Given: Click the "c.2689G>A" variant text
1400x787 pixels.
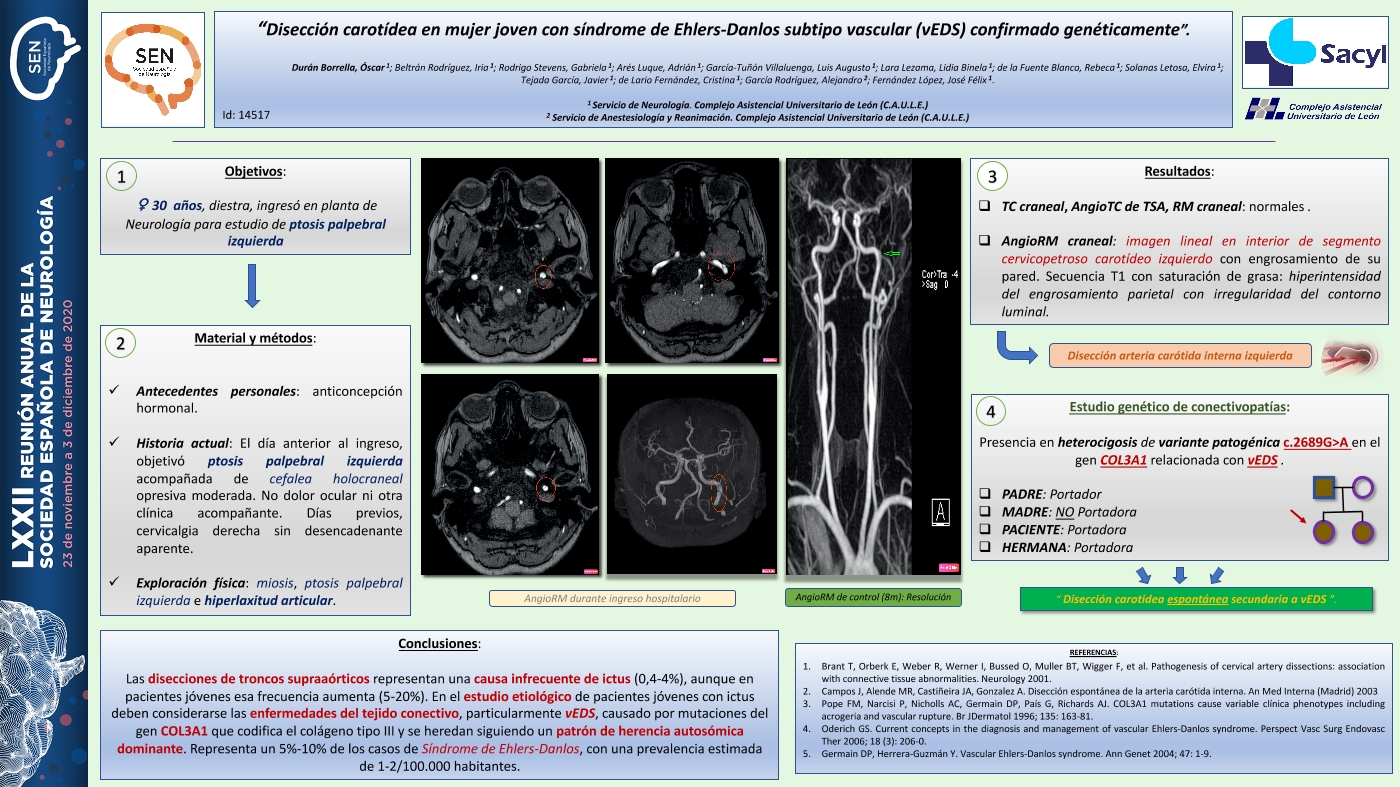Looking at the screenshot, I should (x=1317, y=442).
